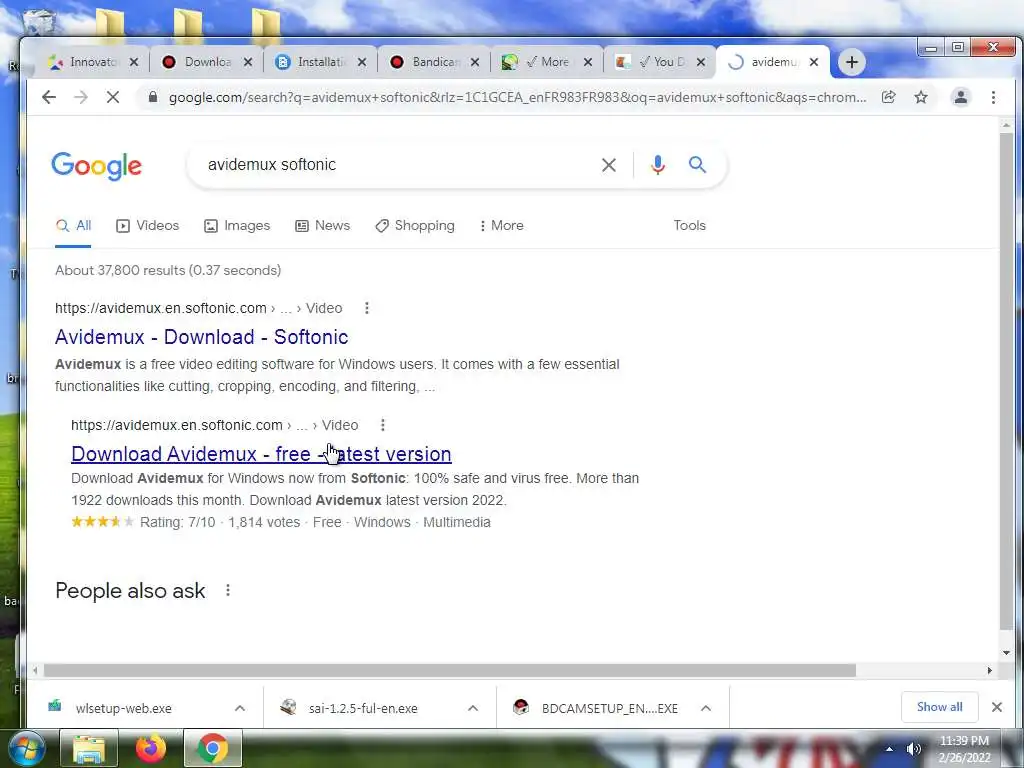
Task: Close the Bandicam tab
Action: [475, 62]
